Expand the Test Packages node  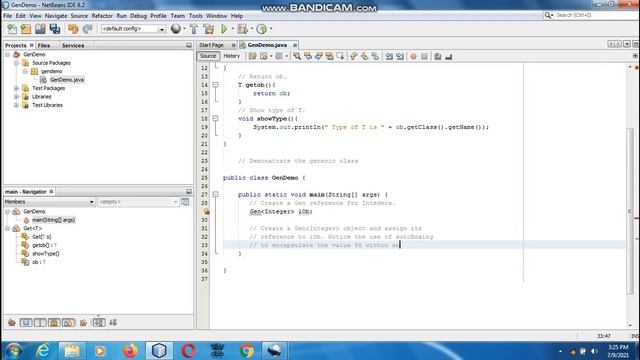click(16, 88)
